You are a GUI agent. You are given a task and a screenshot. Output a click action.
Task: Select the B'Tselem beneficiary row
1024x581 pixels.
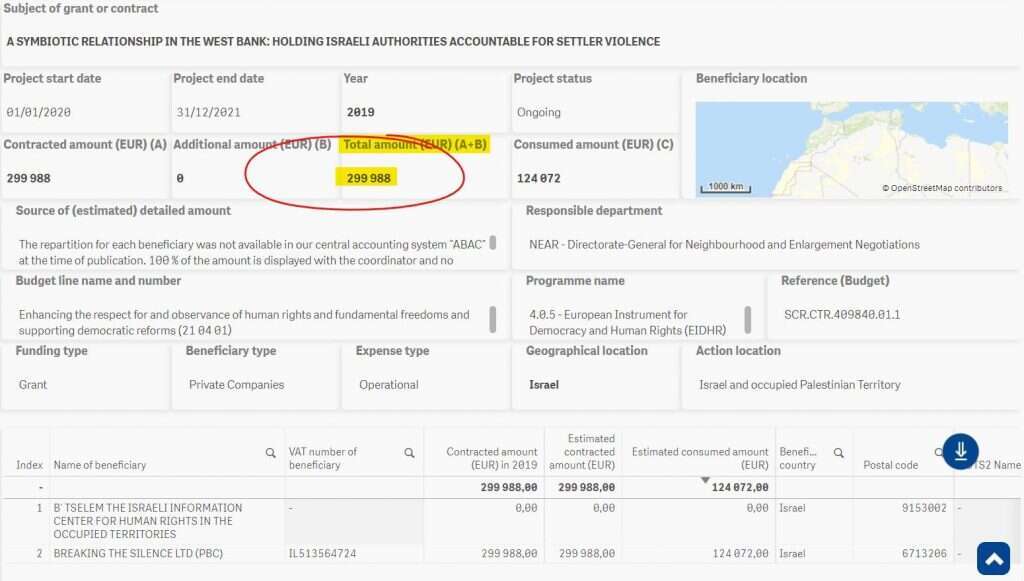(150, 520)
